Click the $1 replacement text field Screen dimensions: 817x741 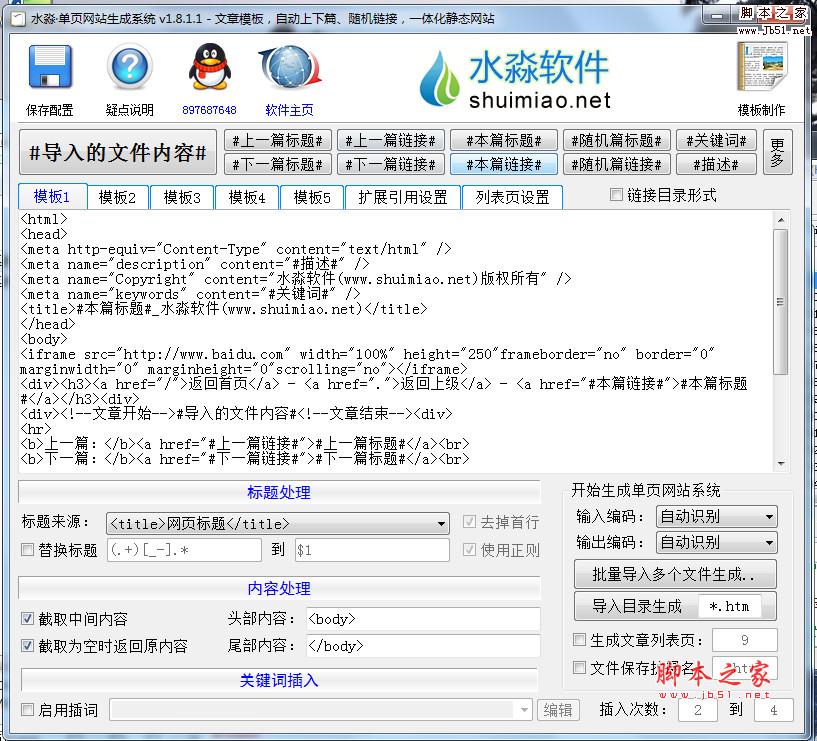372,550
